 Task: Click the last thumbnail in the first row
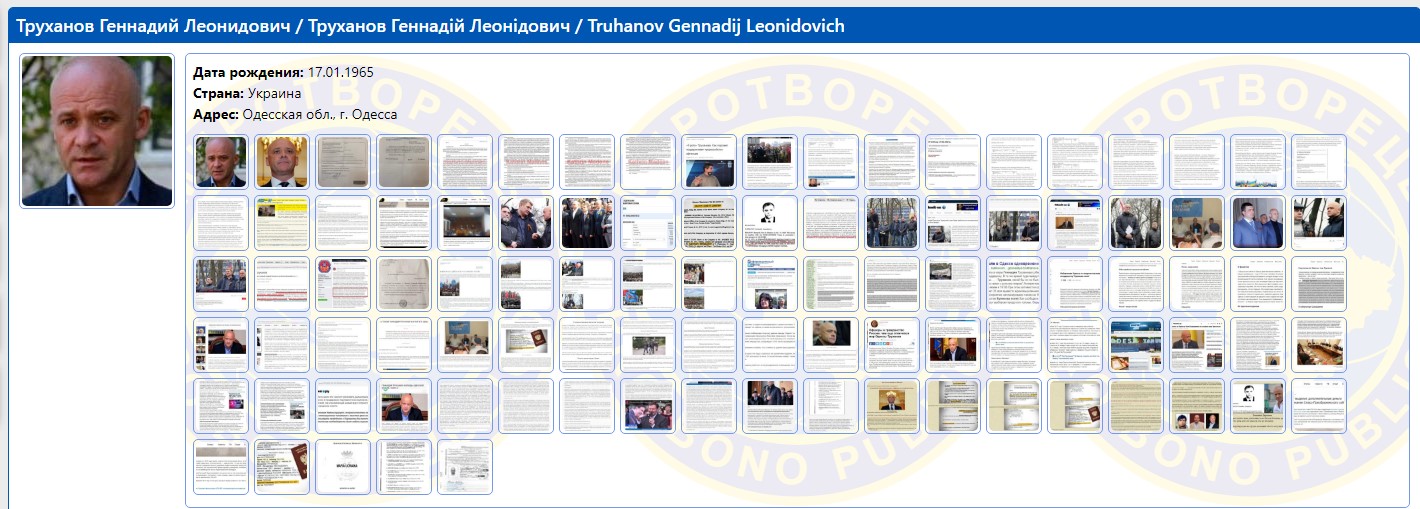[1318, 162]
